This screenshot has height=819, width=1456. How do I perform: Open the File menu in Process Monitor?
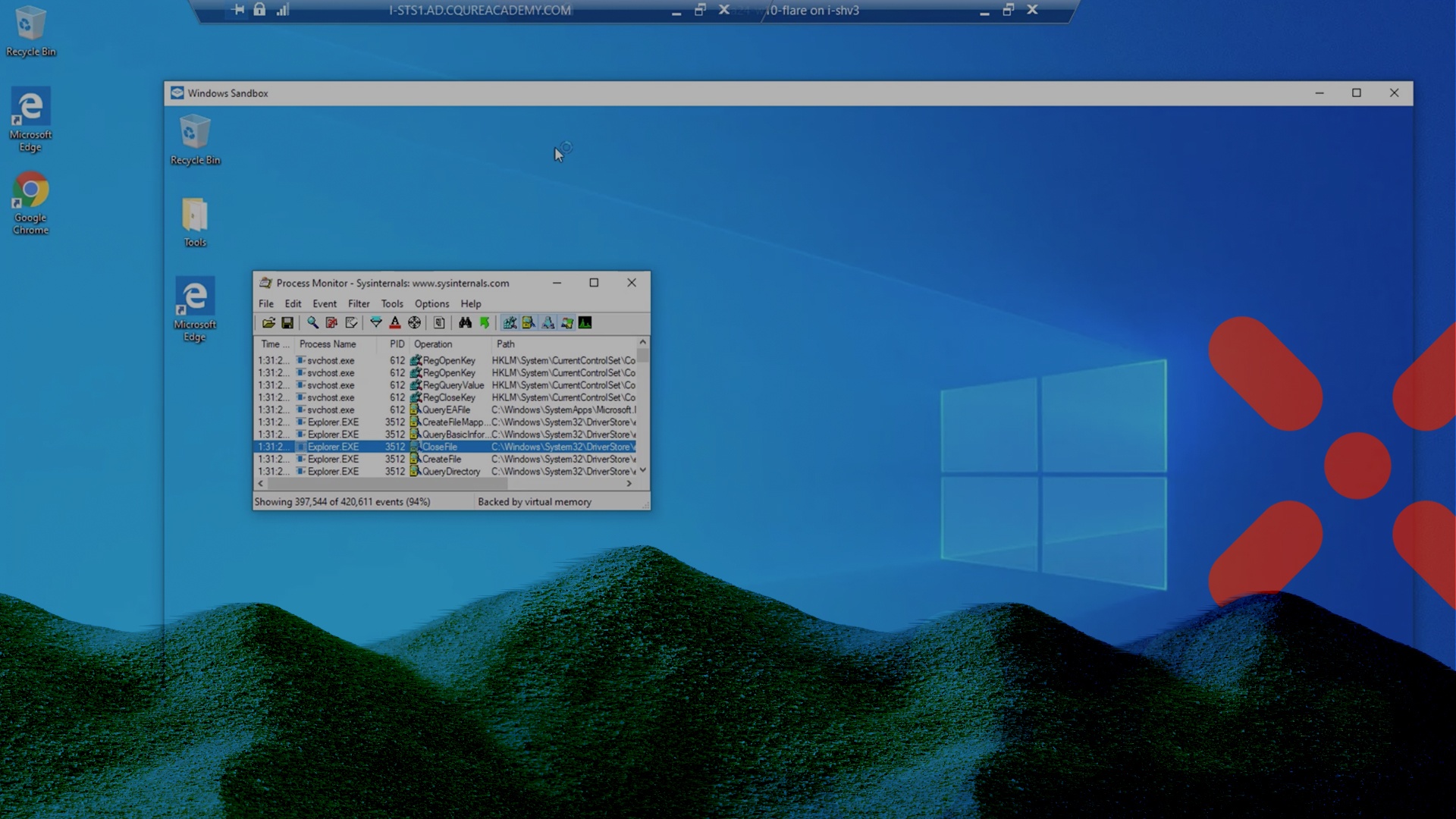click(x=266, y=303)
